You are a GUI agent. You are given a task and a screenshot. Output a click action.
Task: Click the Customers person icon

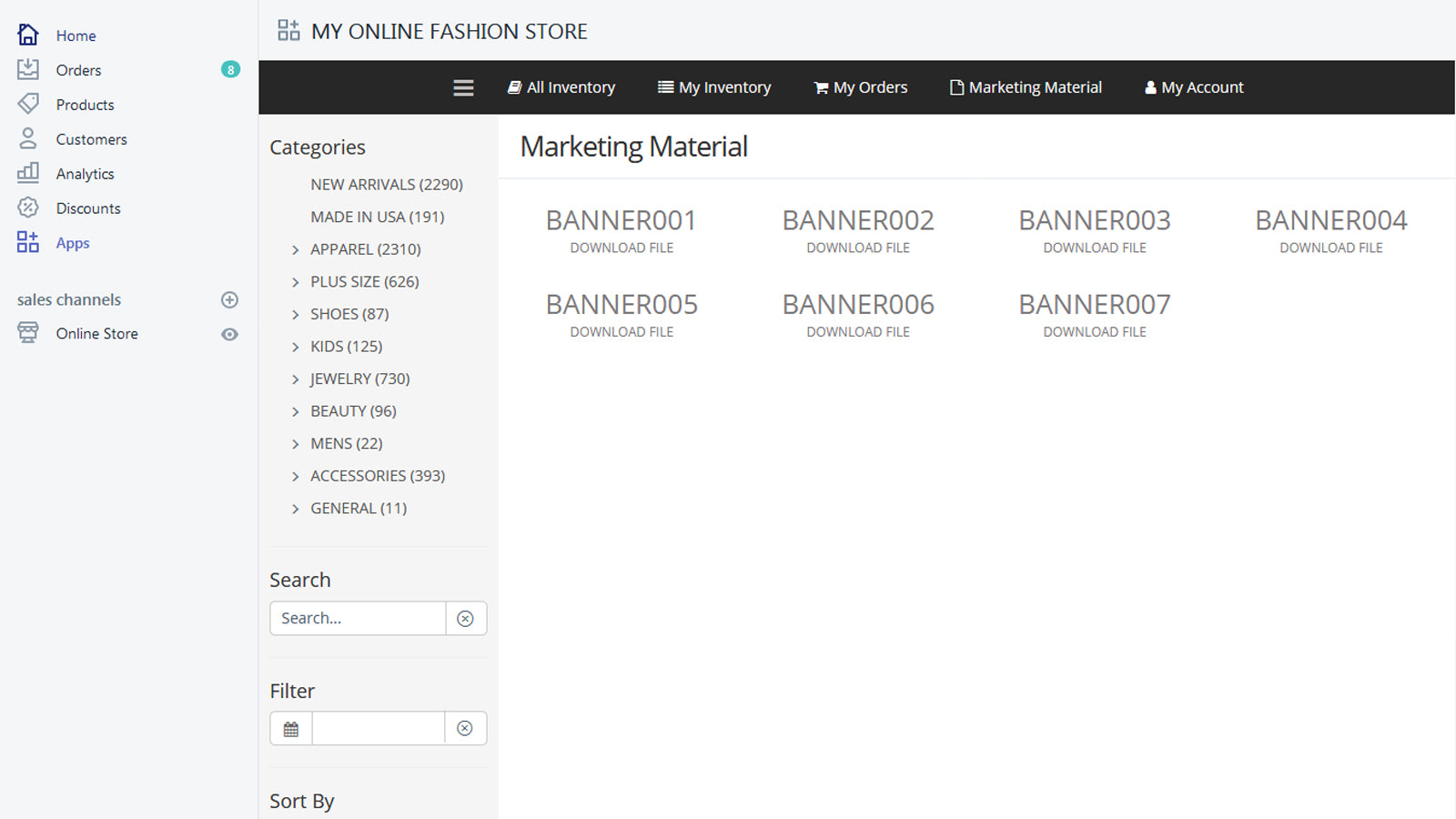click(x=28, y=138)
